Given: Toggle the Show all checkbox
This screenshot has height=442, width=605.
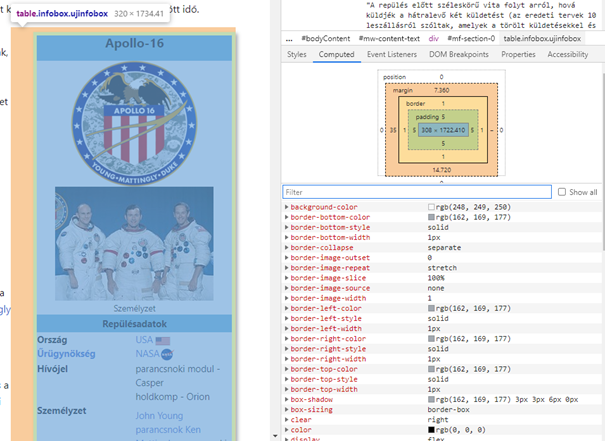Looking at the screenshot, I should tap(562, 192).
